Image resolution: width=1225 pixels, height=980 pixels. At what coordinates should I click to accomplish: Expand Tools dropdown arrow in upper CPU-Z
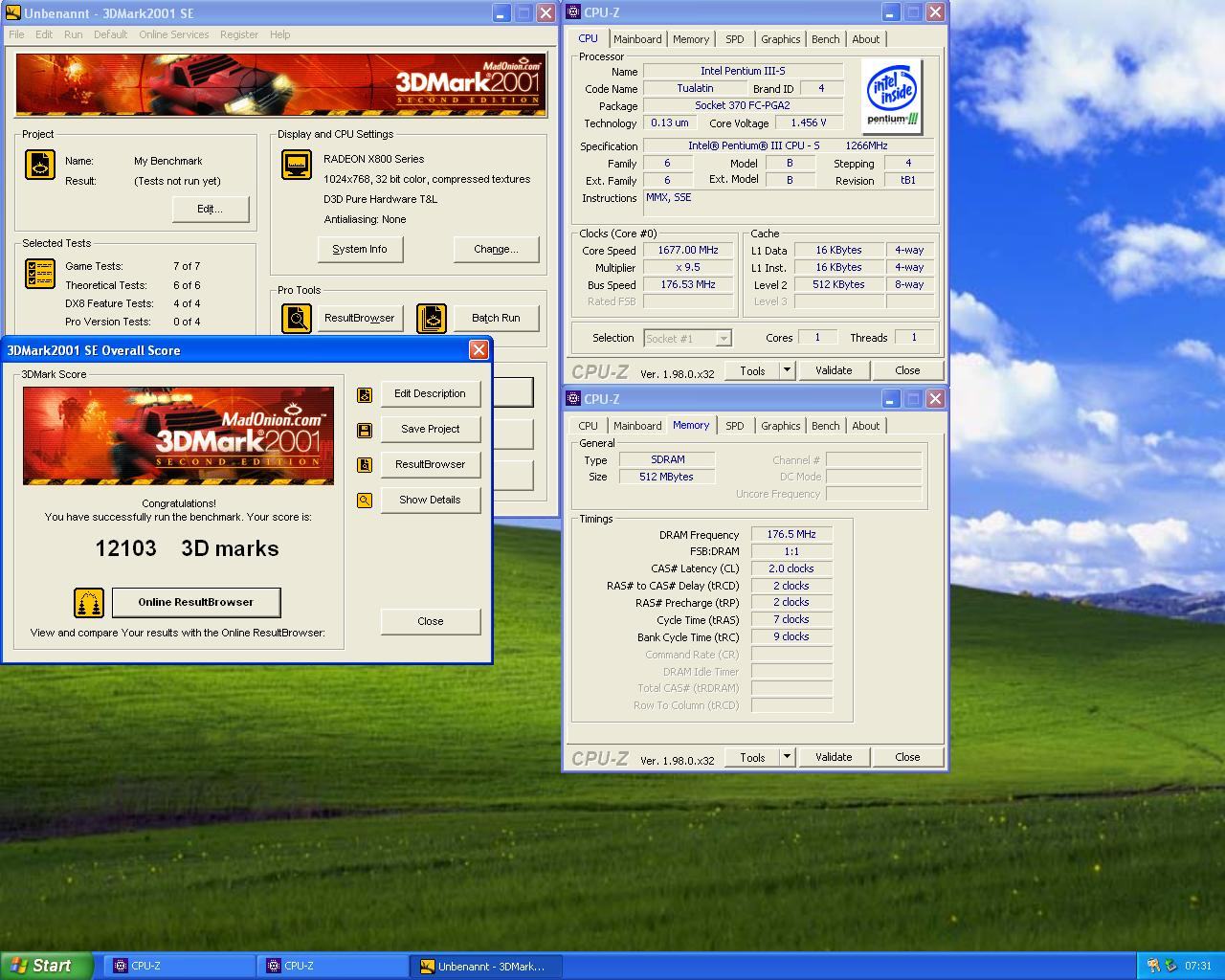[x=787, y=370]
